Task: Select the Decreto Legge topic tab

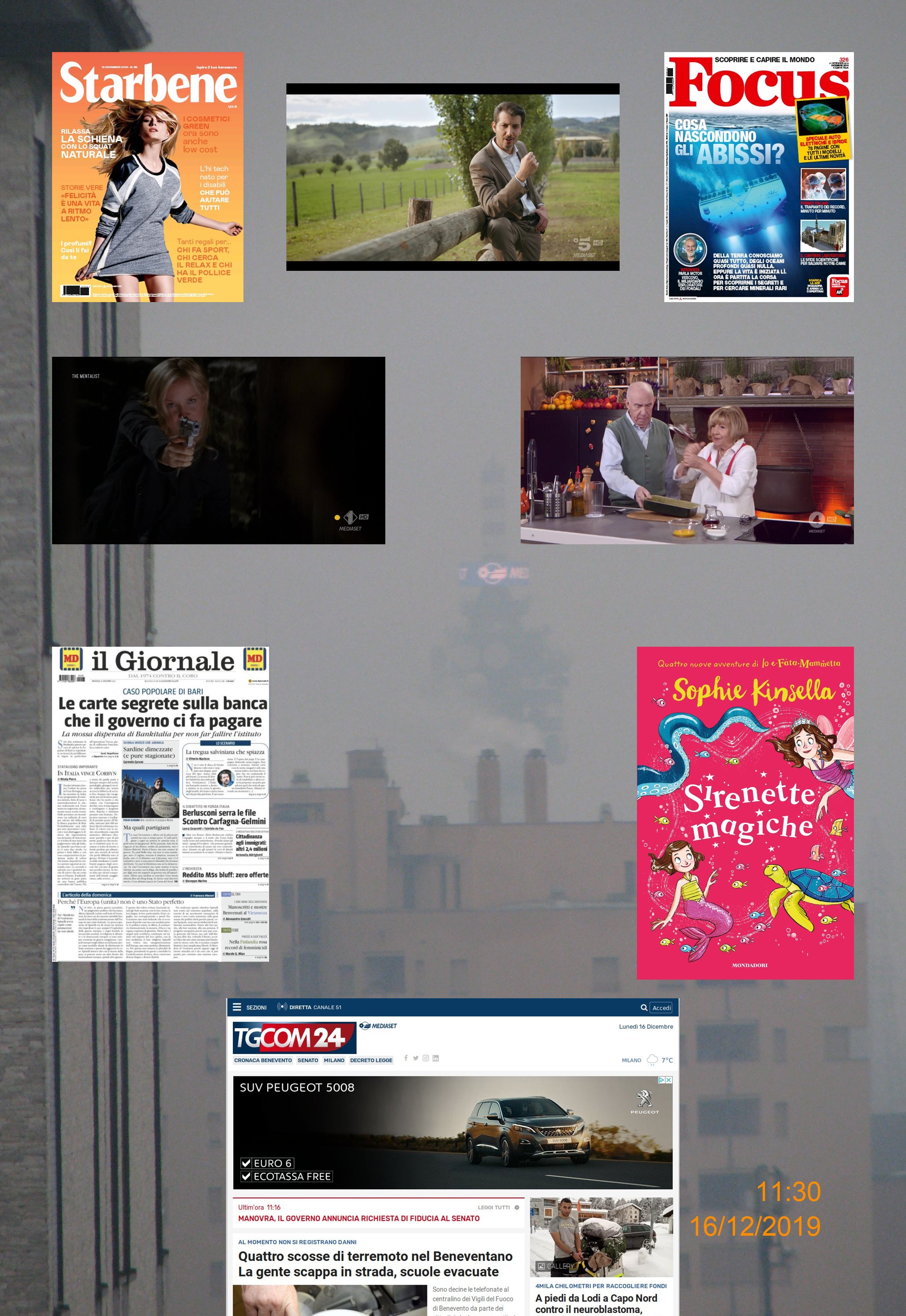Action: [x=371, y=1060]
